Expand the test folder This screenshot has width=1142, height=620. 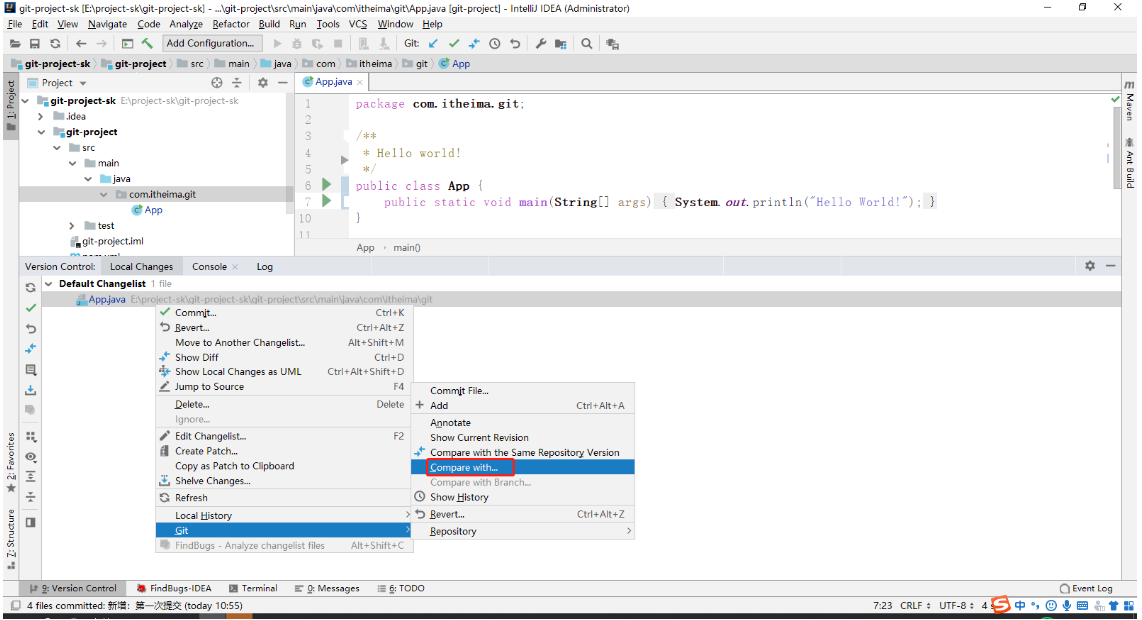pyautogui.click(x=72, y=226)
